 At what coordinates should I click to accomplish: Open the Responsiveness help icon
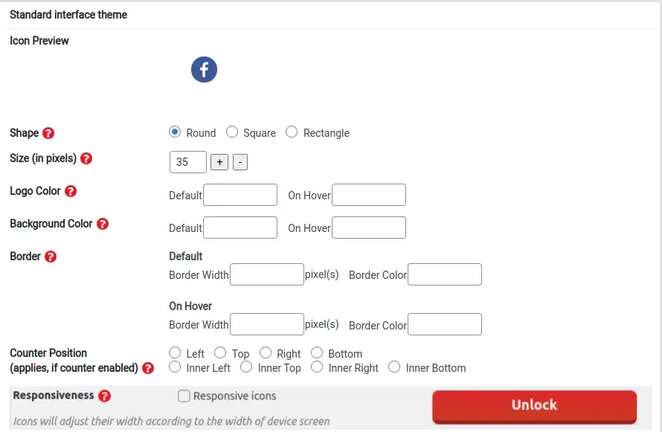tap(104, 396)
